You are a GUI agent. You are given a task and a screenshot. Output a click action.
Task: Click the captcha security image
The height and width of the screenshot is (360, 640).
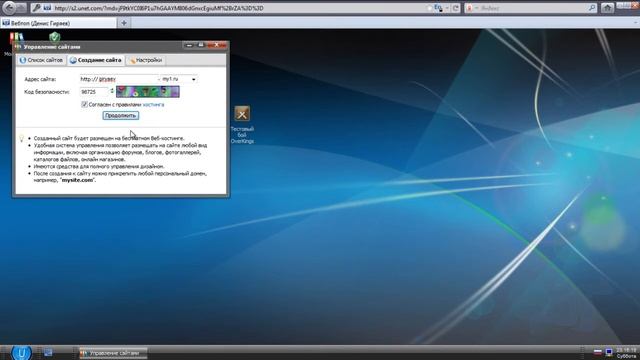click(x=148, y=91)
